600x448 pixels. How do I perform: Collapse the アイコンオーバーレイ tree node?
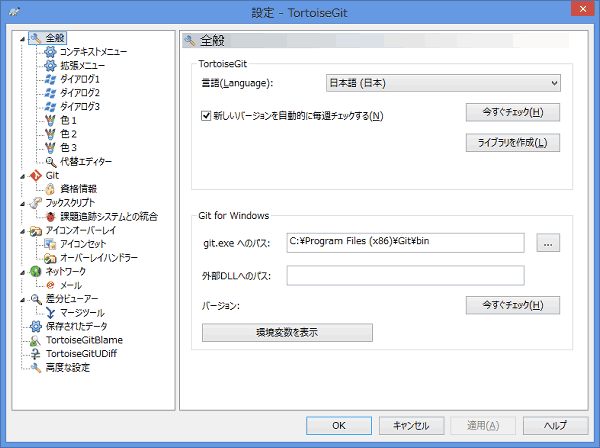(23, 231)
